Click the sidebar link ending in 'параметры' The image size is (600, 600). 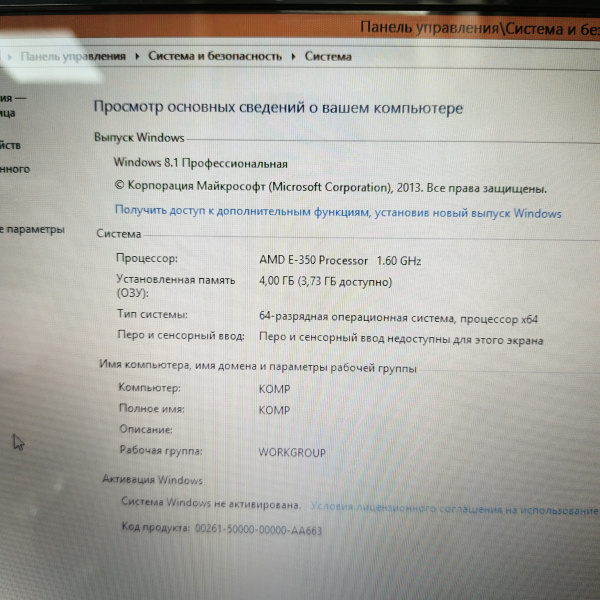point(32,230)
